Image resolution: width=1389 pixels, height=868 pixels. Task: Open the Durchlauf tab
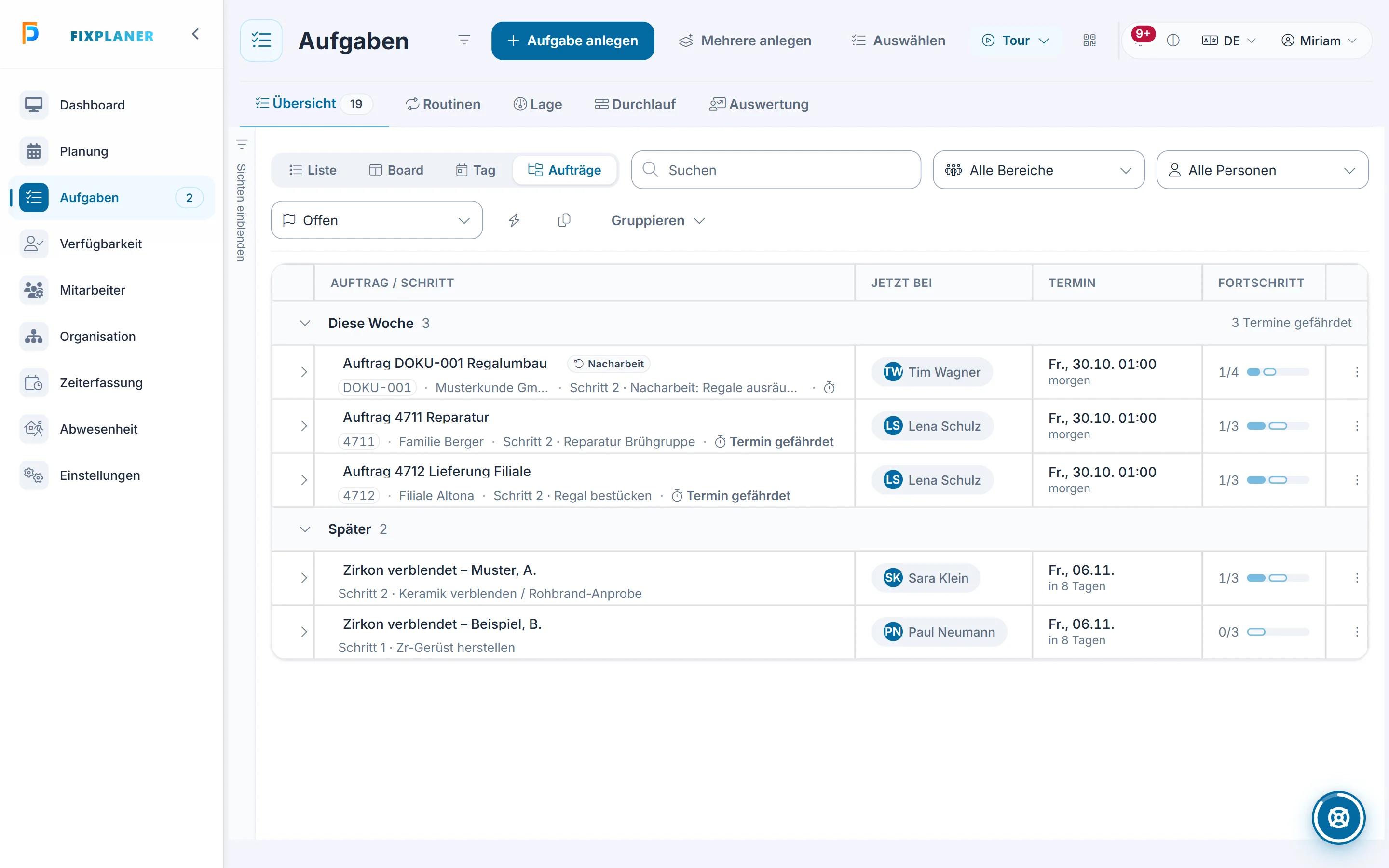coord(635,105)
